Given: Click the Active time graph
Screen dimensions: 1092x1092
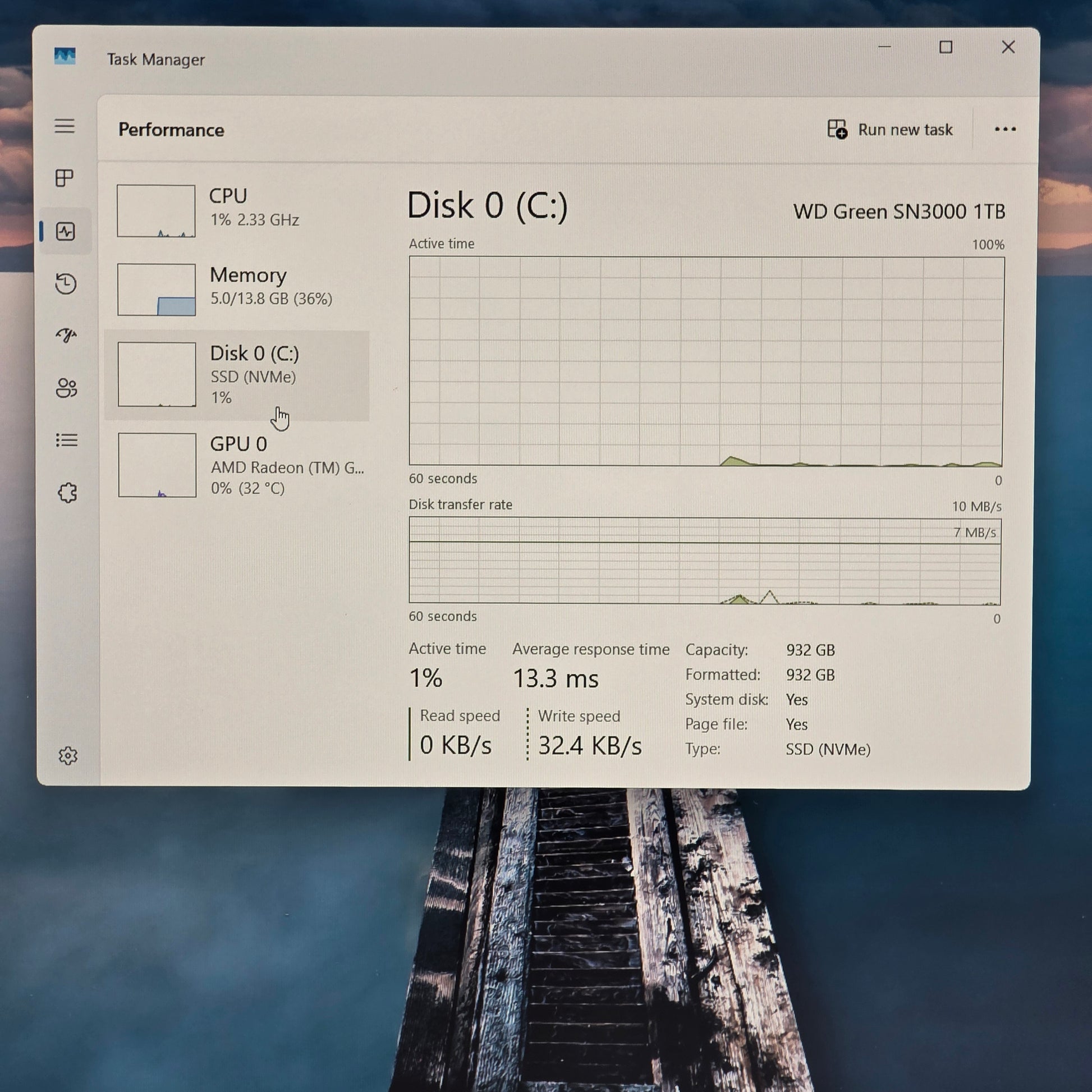Looking at the screenshot, I should [x=706, y=362].
